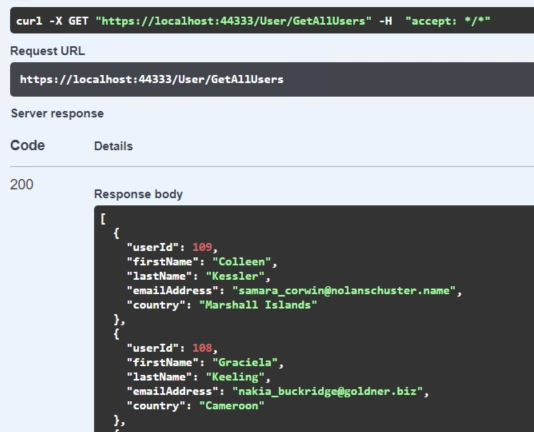Click the Response body label
The height and width of the screenshot is (432, 534).
click(138, 194)
